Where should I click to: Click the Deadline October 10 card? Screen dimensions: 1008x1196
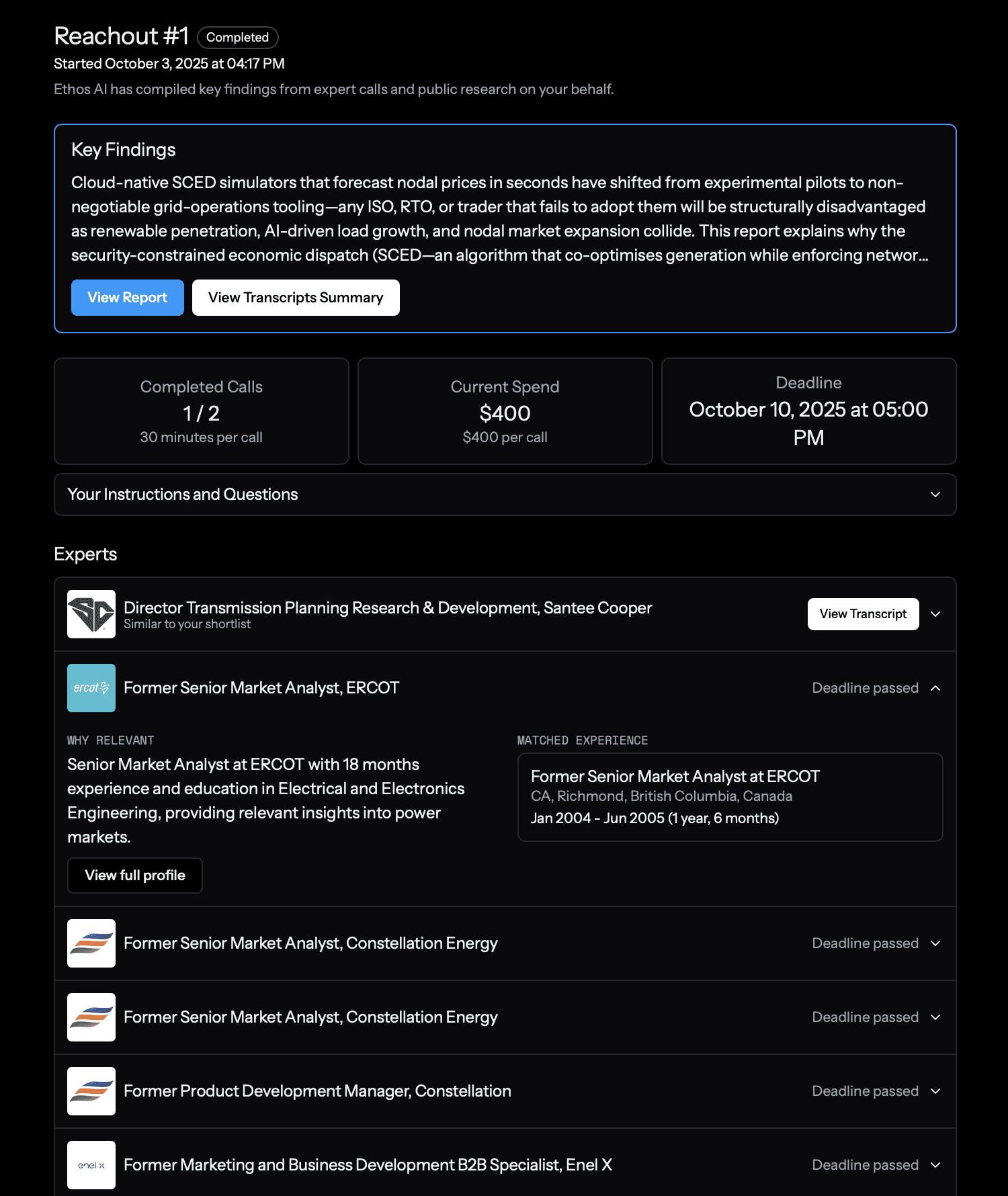(x=809, y=411)
